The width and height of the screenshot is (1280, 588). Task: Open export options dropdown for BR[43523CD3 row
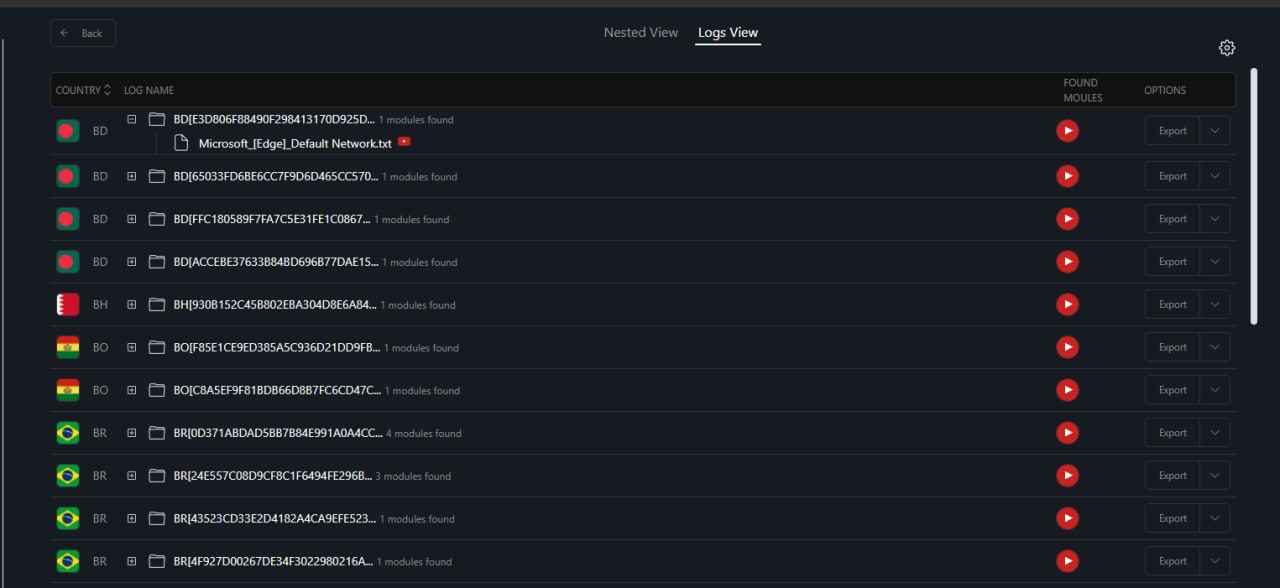[1215, 518]
